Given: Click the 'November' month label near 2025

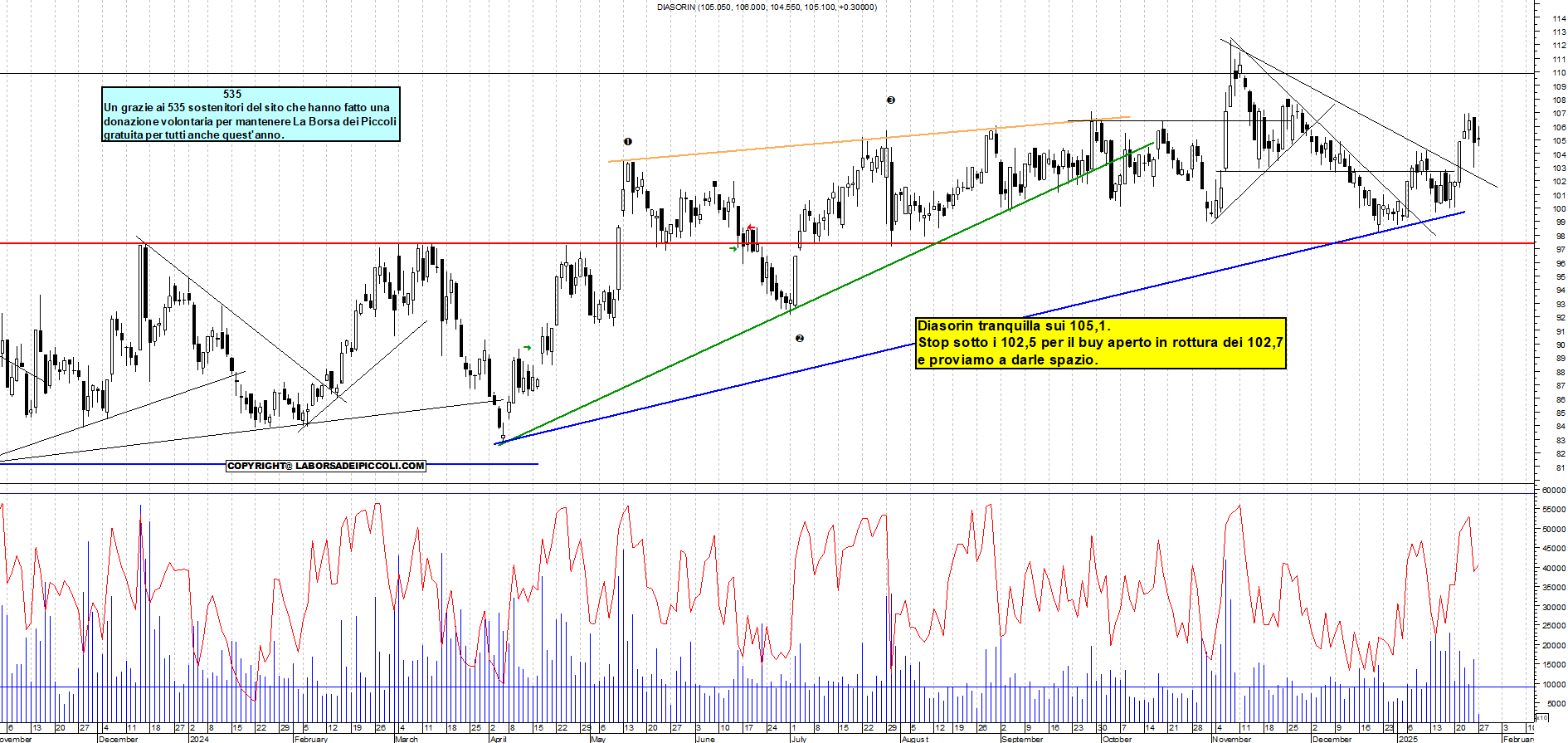Looking at the screenshot, I should click(1231, 738).
